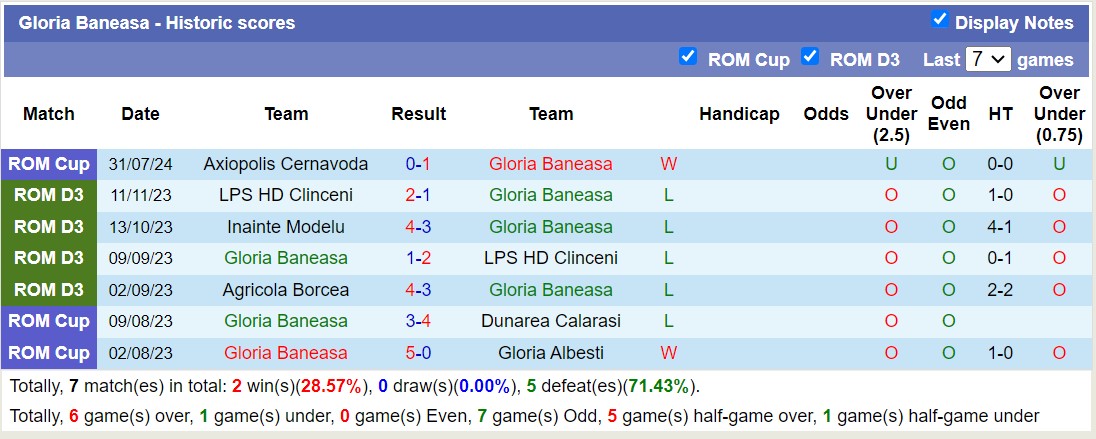Open Axiopolis Cernavoda team link

285,164
